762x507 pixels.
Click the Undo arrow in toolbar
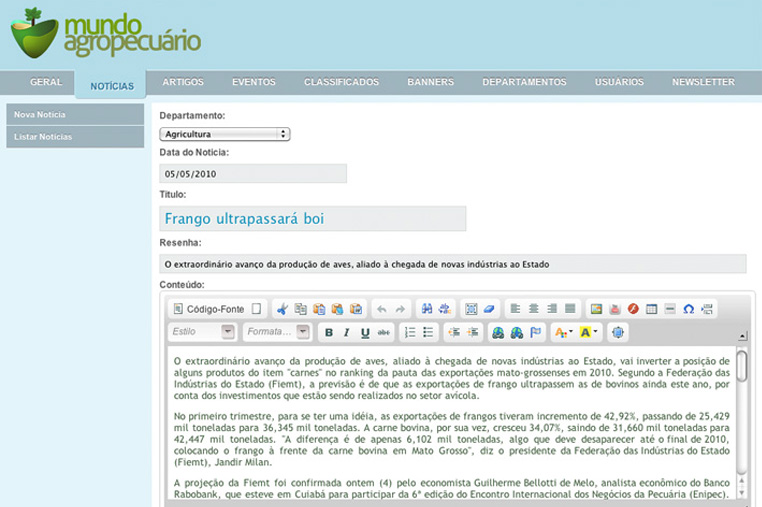coord(382,309)
